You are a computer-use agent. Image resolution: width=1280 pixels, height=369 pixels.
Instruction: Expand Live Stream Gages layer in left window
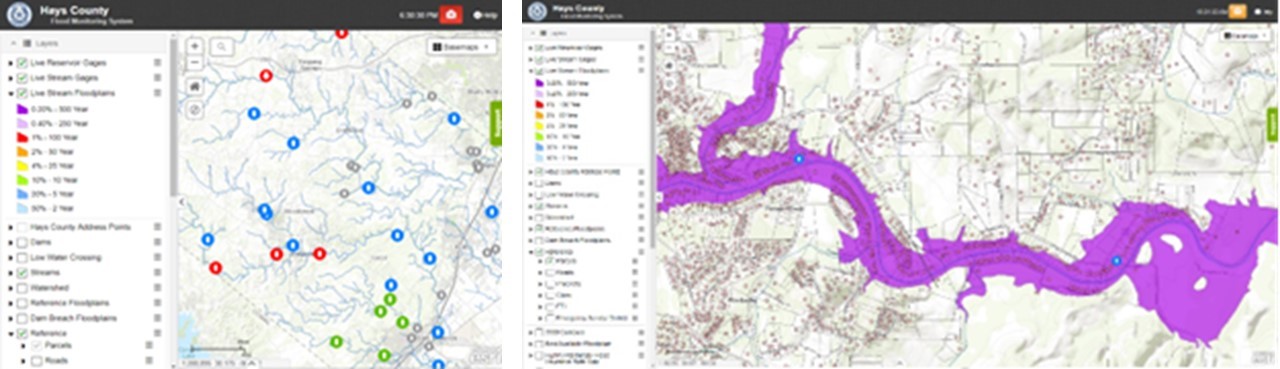pos(11,78)
